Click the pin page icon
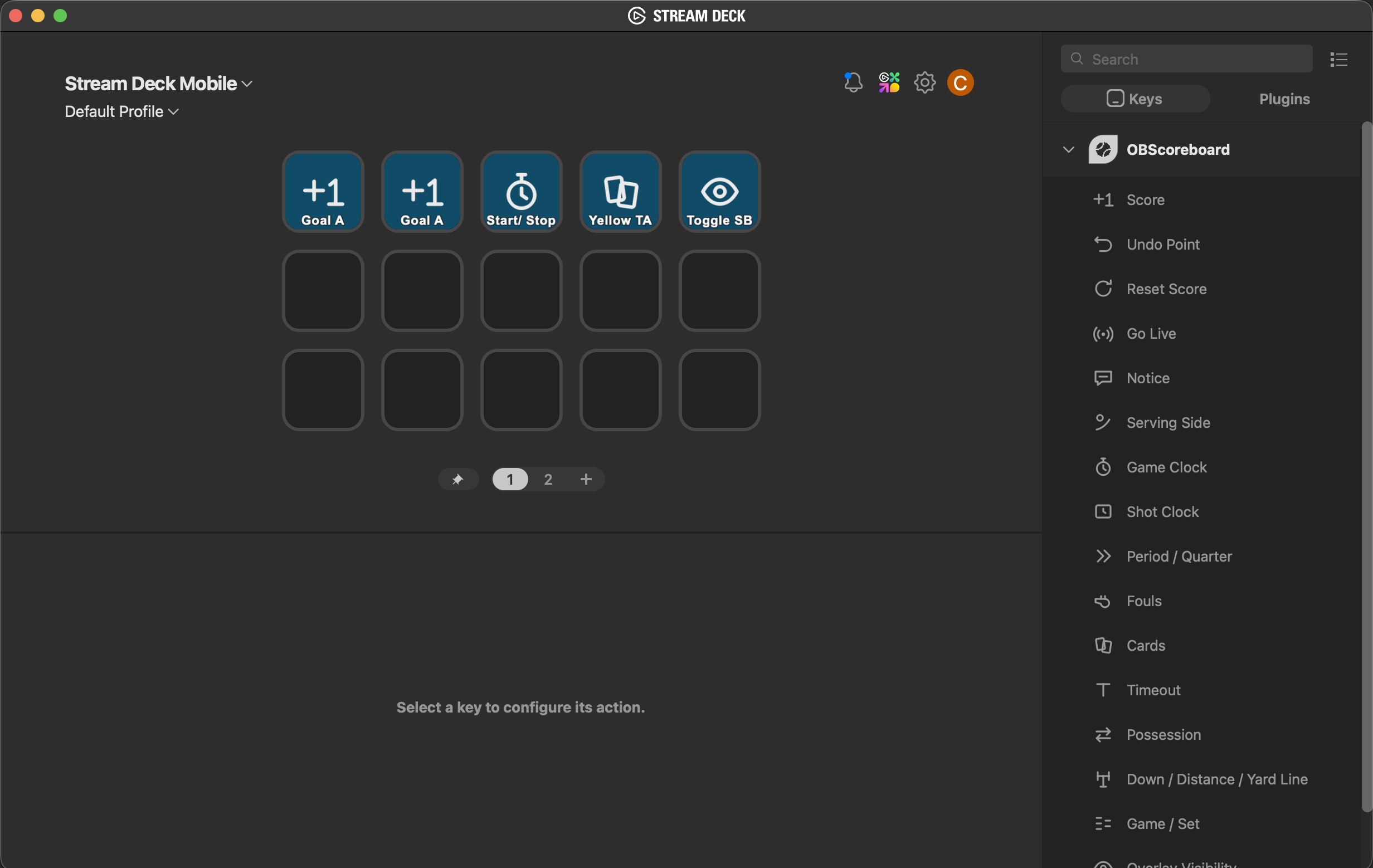Image resolution: width=1373 pixels, height=868 pixels. pos(457,479)
